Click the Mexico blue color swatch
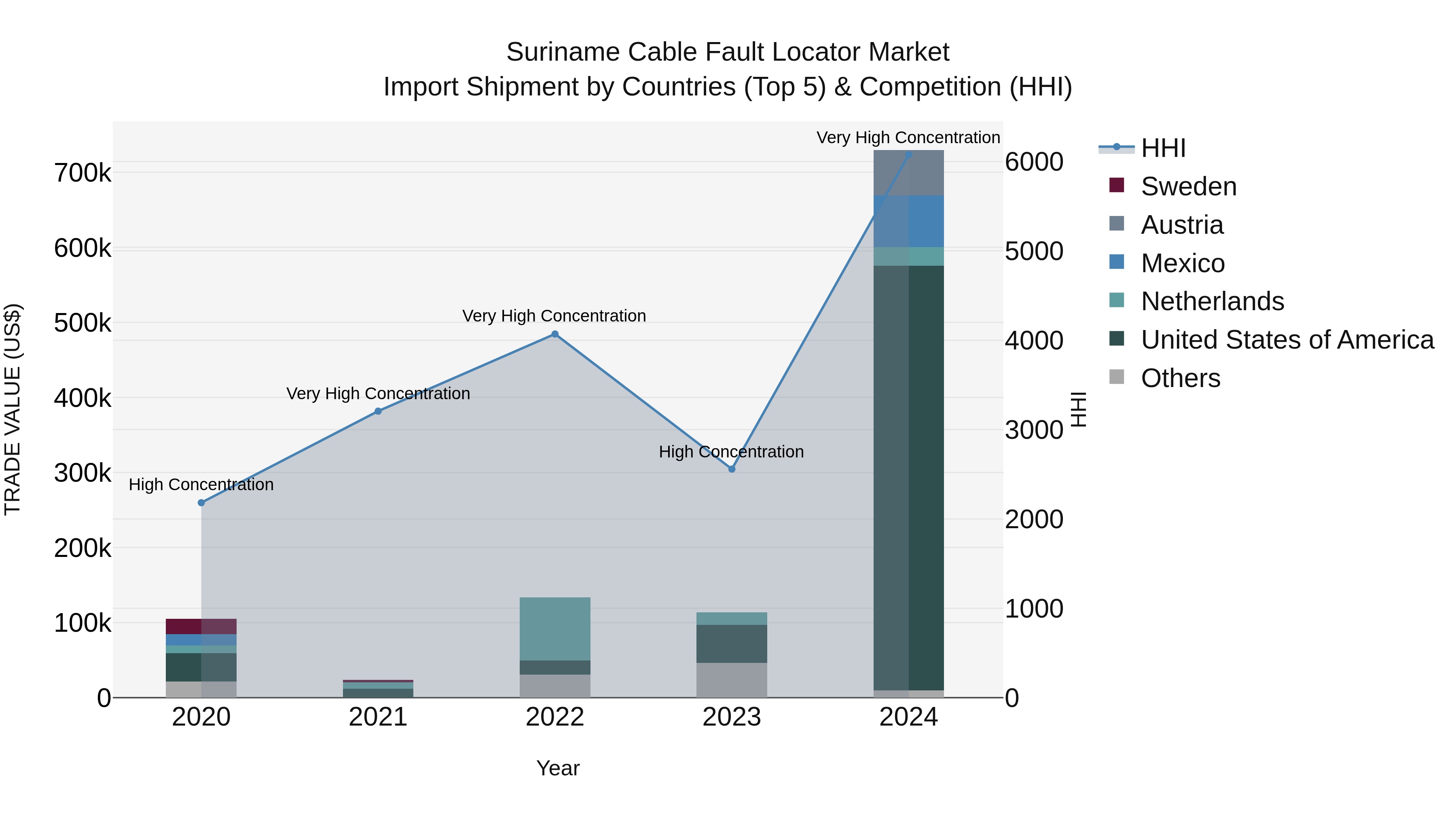 pyautogui.click(x=1117, y=262)
